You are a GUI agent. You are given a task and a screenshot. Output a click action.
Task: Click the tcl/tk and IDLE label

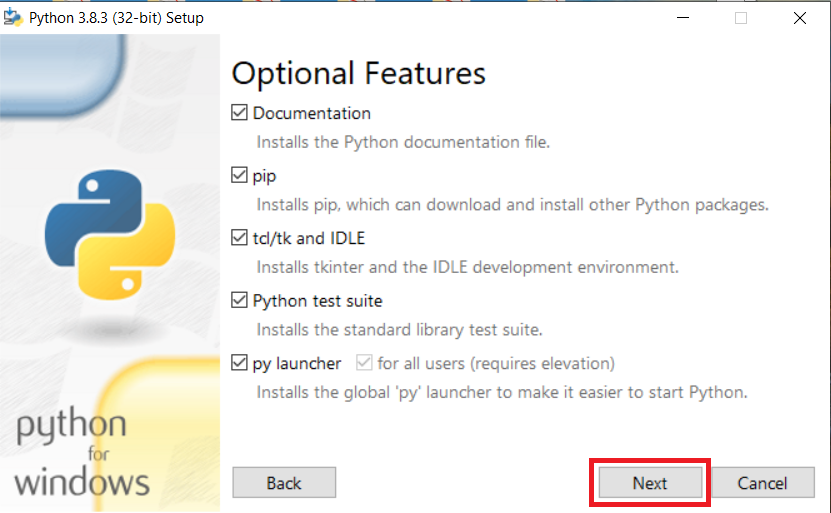pyautogui.click(x=309, y=238)
